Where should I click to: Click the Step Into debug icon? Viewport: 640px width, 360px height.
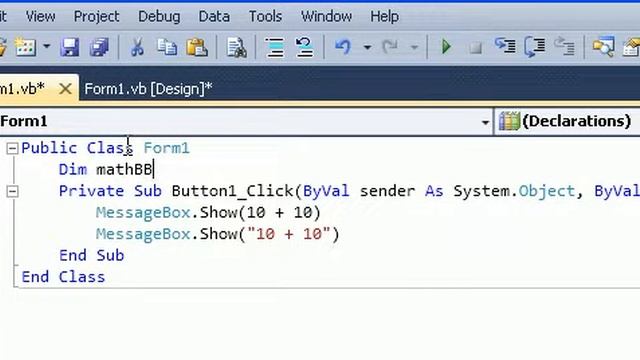(505, 46)
